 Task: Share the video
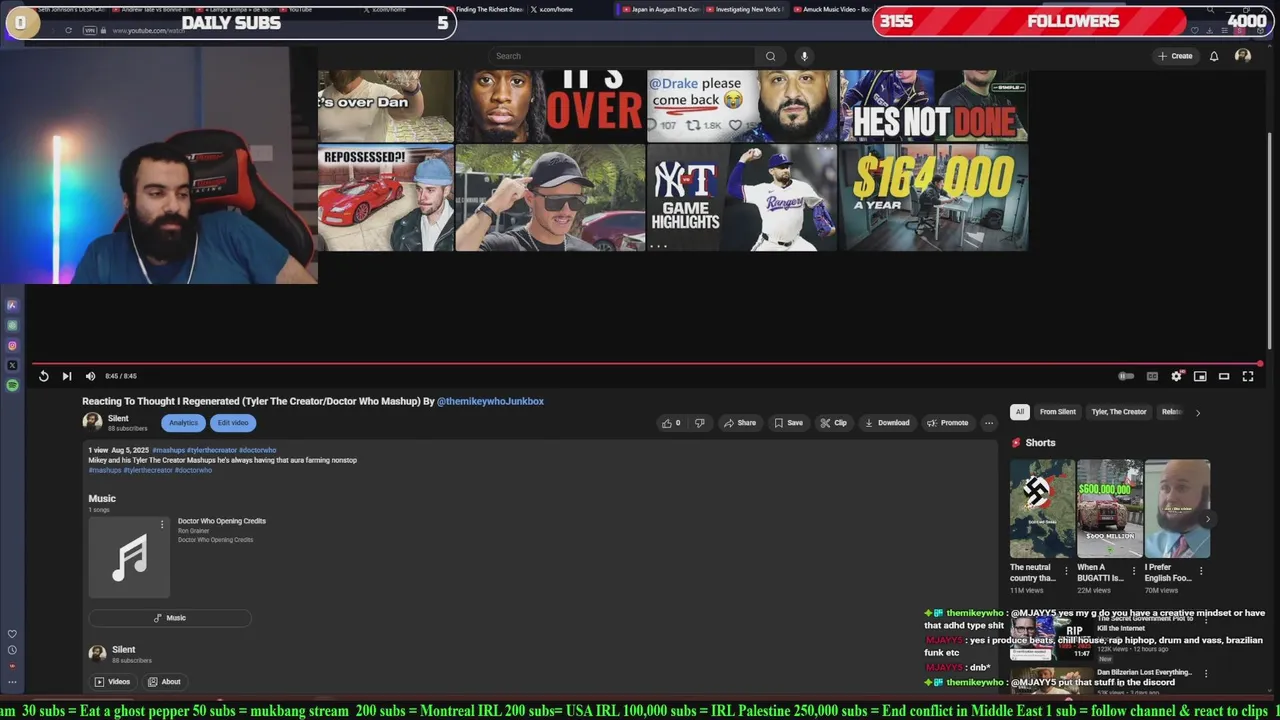[x=740, y=423]
